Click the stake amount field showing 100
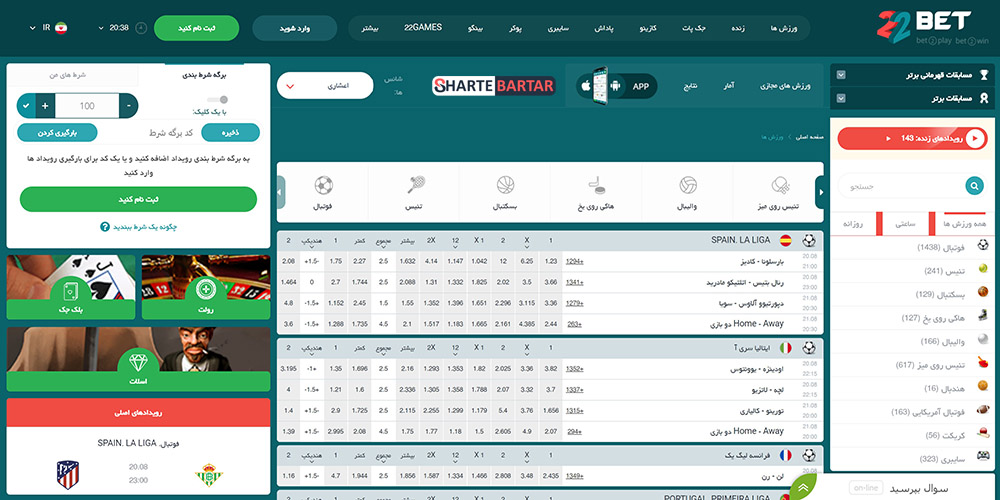1000x500 pixels. click(87, 106)
